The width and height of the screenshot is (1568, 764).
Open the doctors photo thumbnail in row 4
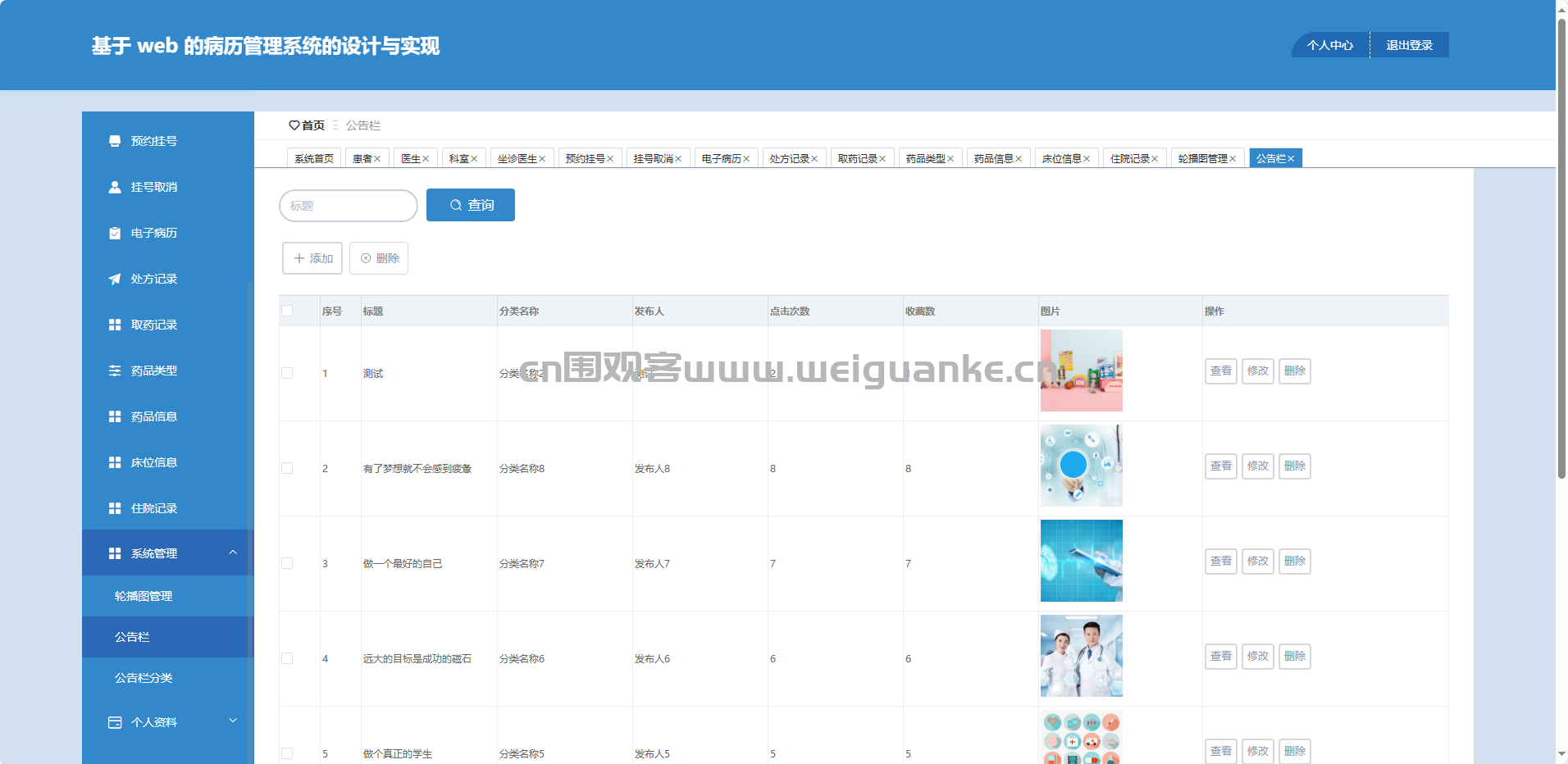pyautogui.click(x=1082, y=656)
